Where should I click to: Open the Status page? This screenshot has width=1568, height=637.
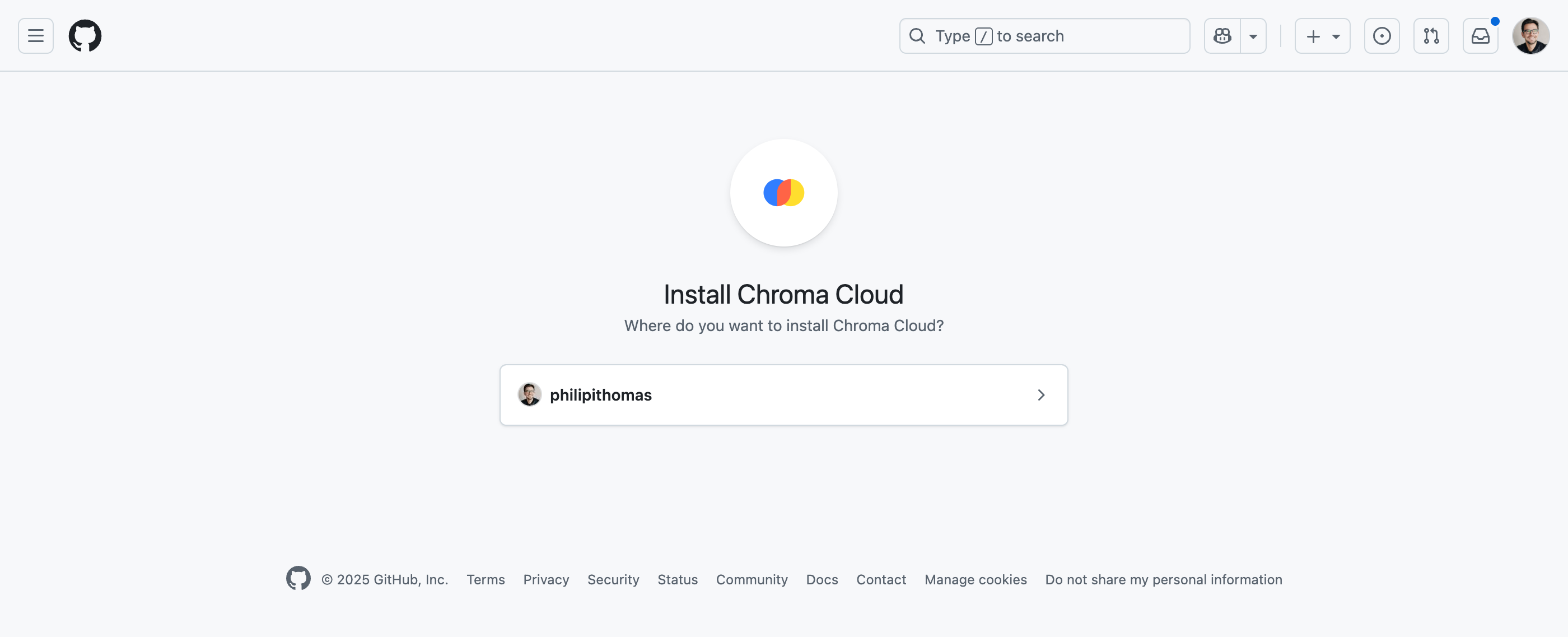[x=678, y=579]
